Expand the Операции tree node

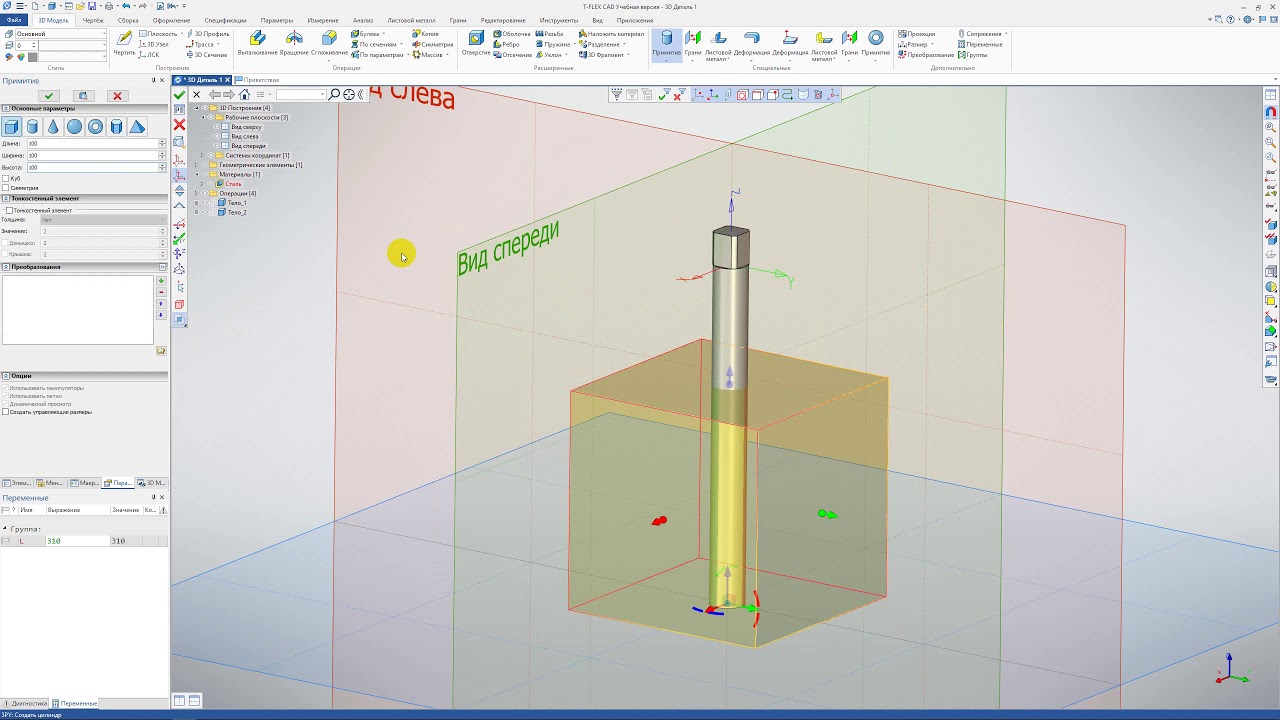click(x=196, y=193)
